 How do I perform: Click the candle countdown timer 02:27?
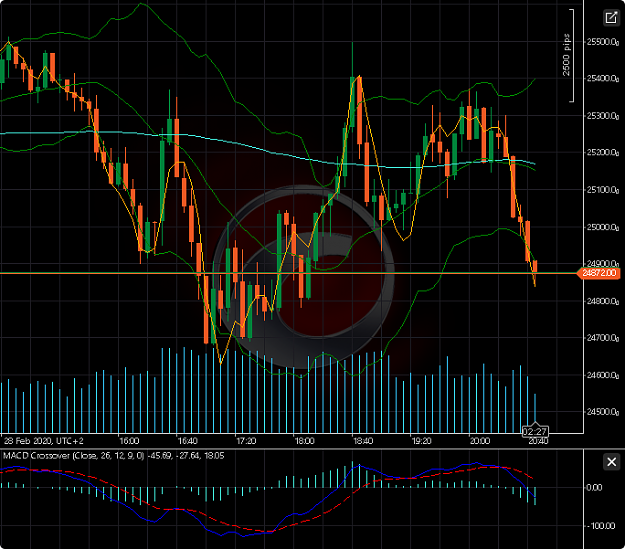[535, 431]
